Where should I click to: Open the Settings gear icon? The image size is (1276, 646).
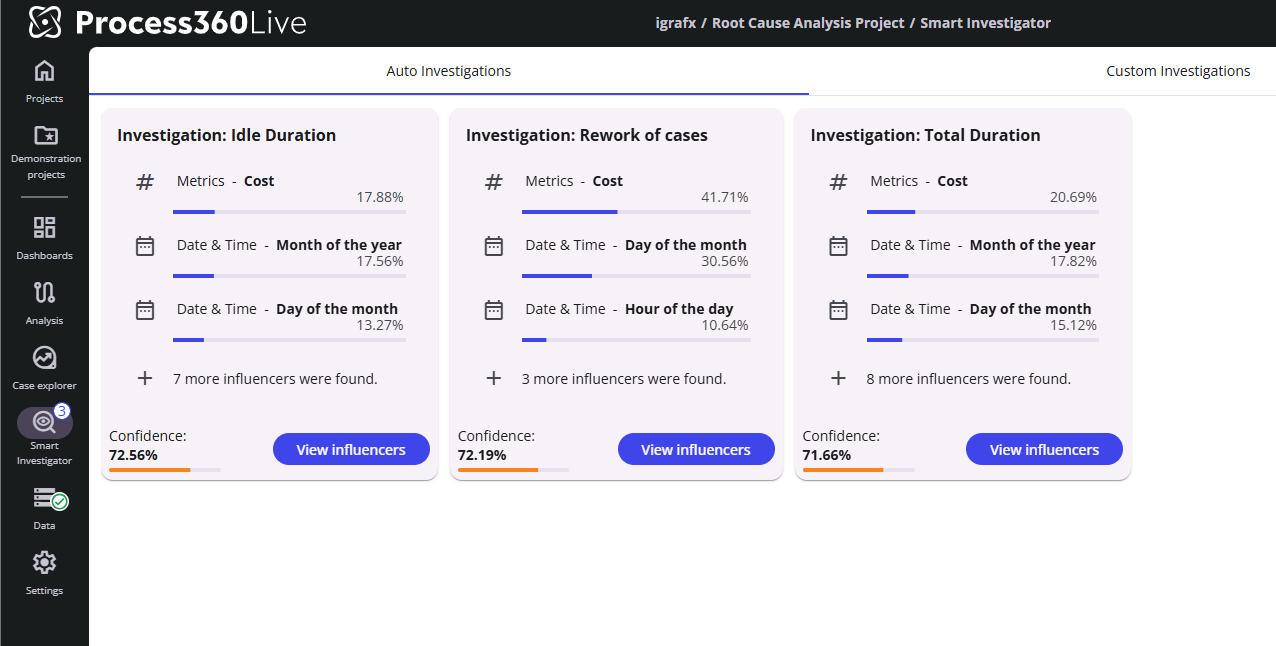(45, 562)
